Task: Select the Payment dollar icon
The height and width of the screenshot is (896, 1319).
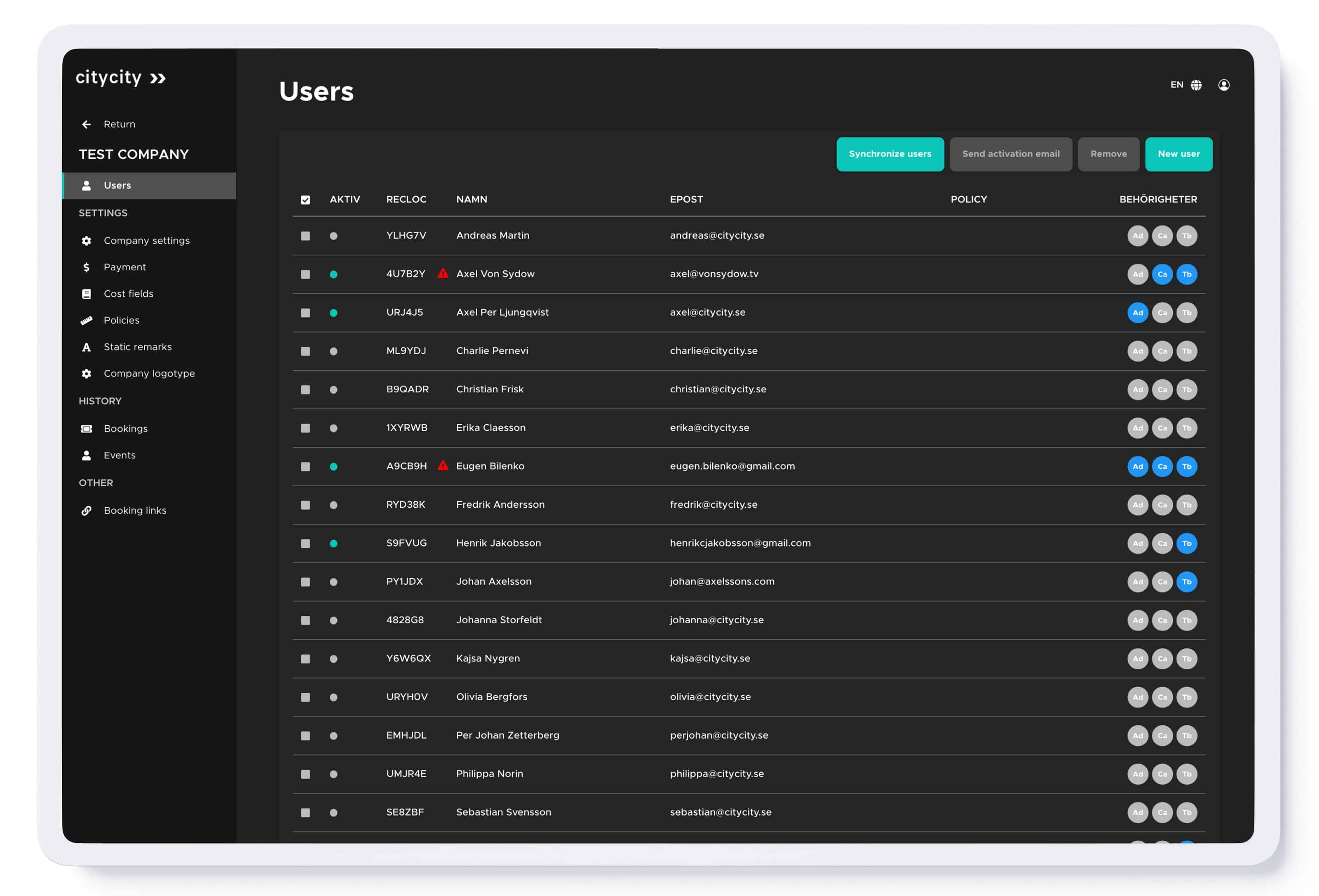Action: click(x=86, y=267)
